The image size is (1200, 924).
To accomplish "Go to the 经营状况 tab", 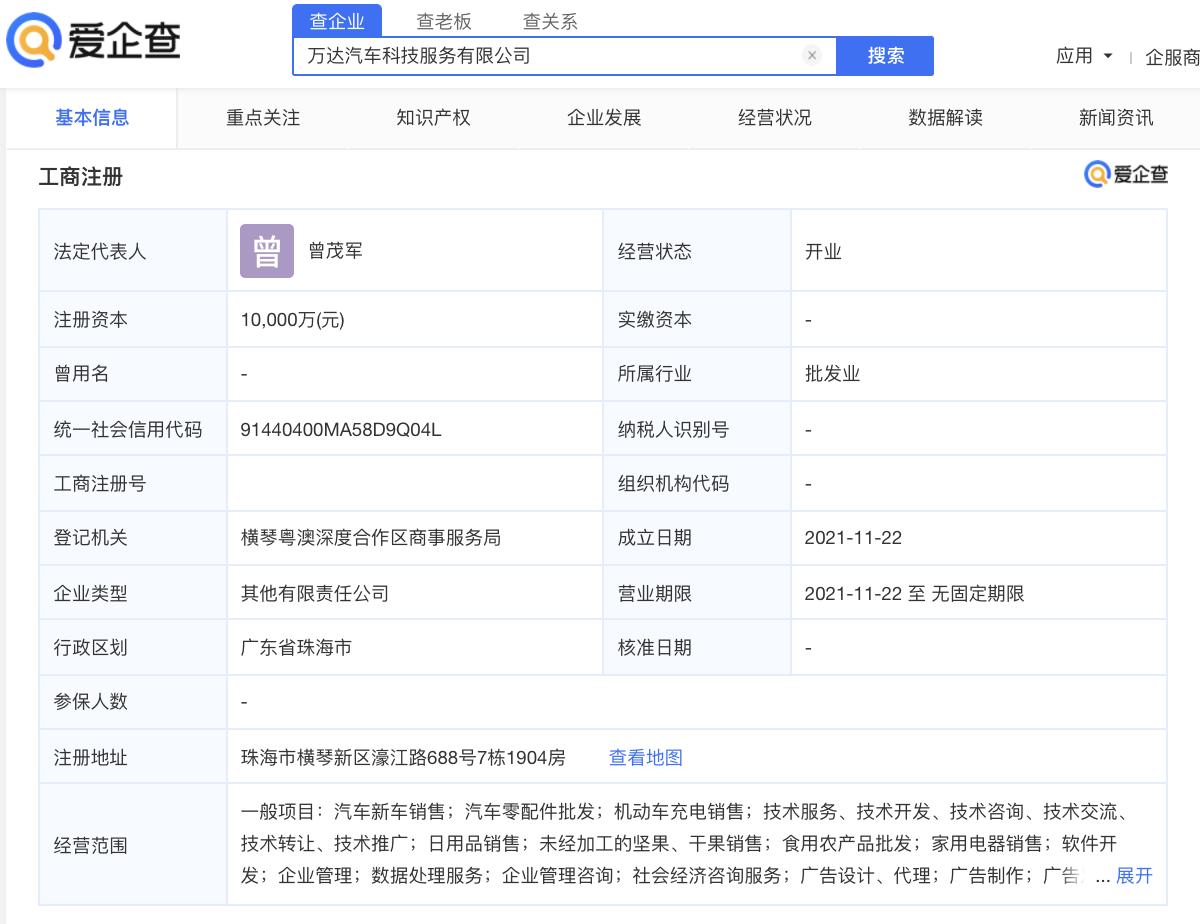I will [775, 118].
